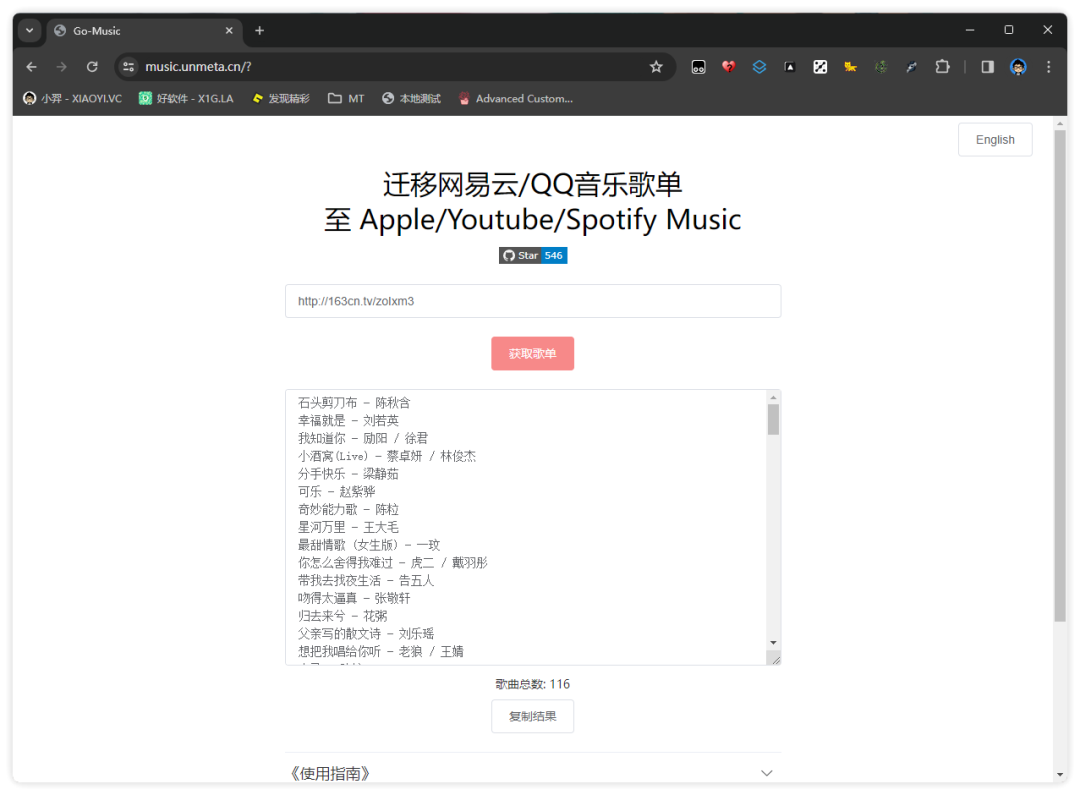This screenshot has width=1080, height=795.
Task: Open the Extensions puzzle menu
Action: [x=942, y=67]
